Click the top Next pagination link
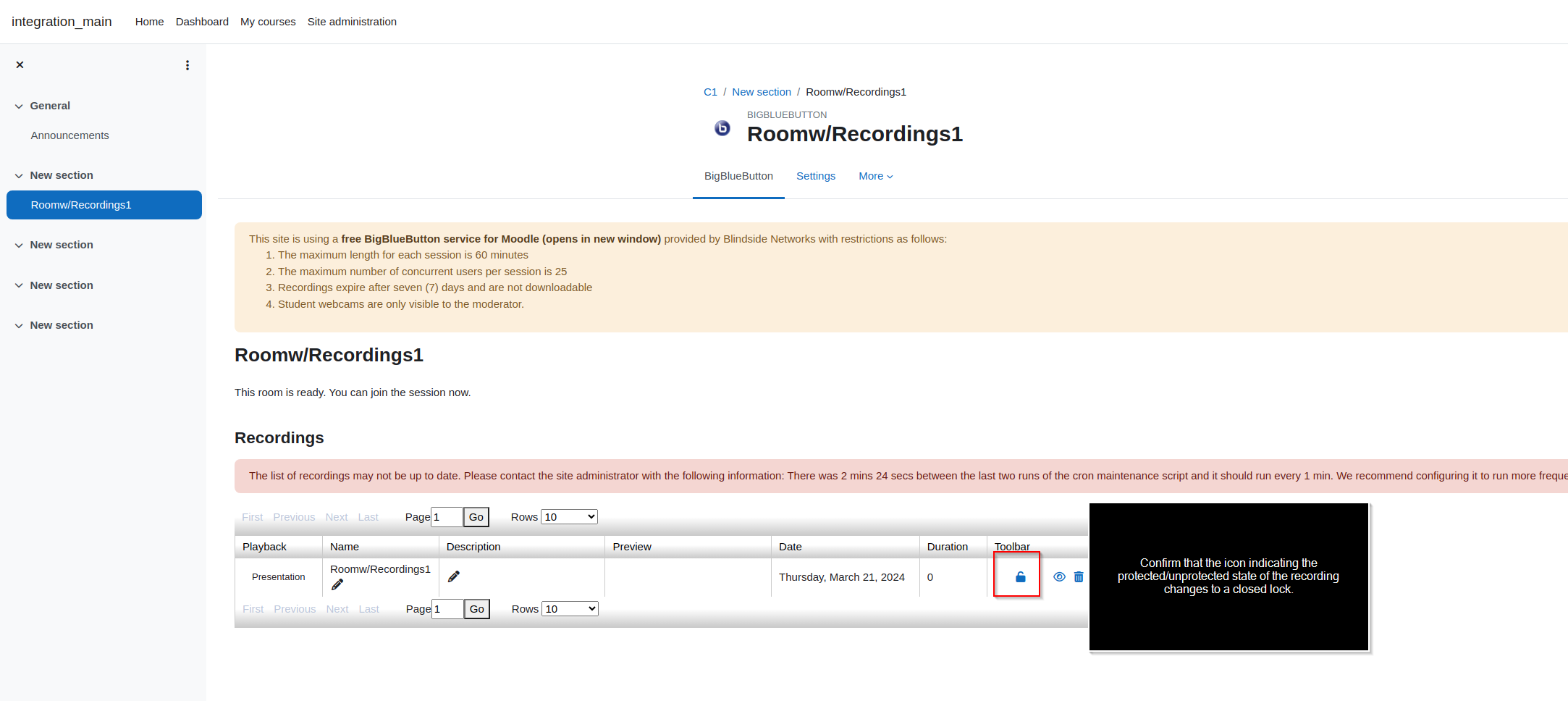 337,517
